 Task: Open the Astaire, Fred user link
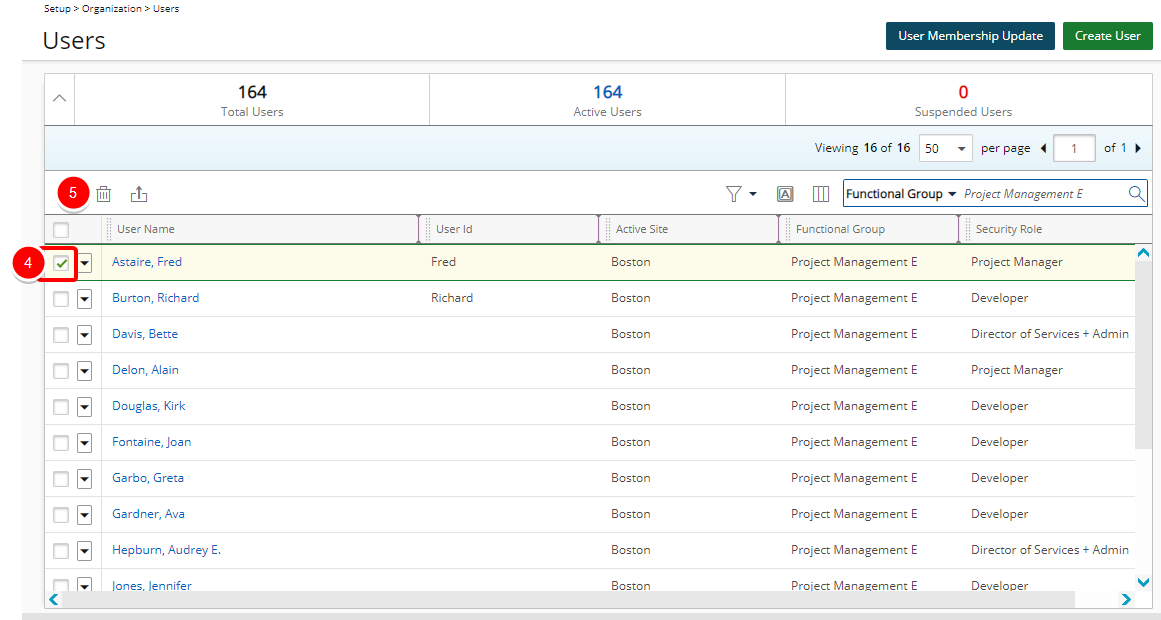(x=147, y=261)
